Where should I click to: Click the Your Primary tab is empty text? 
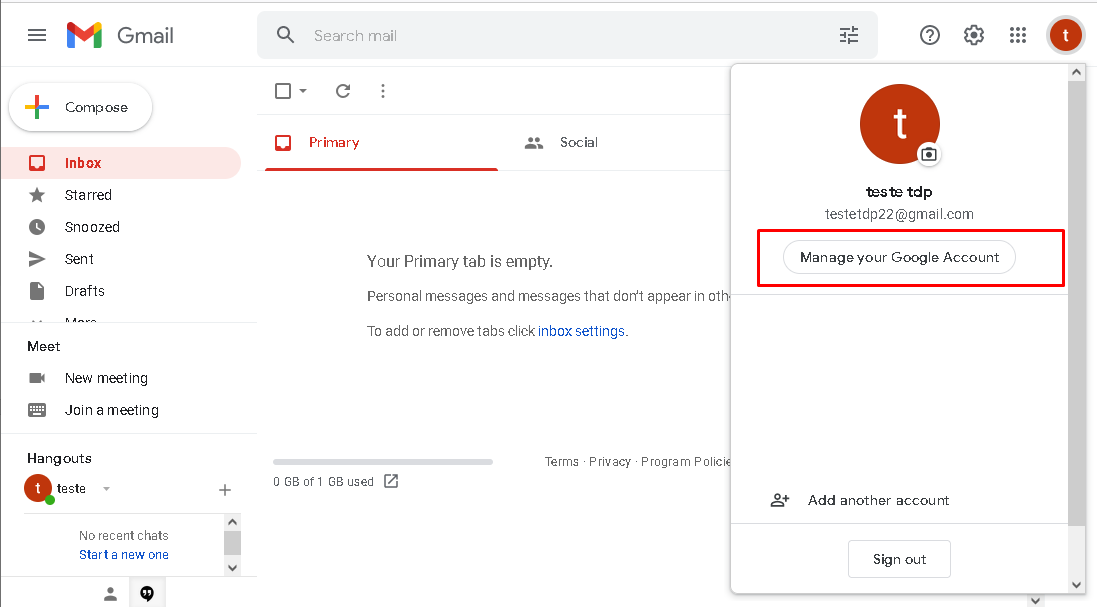coord(460,262)
